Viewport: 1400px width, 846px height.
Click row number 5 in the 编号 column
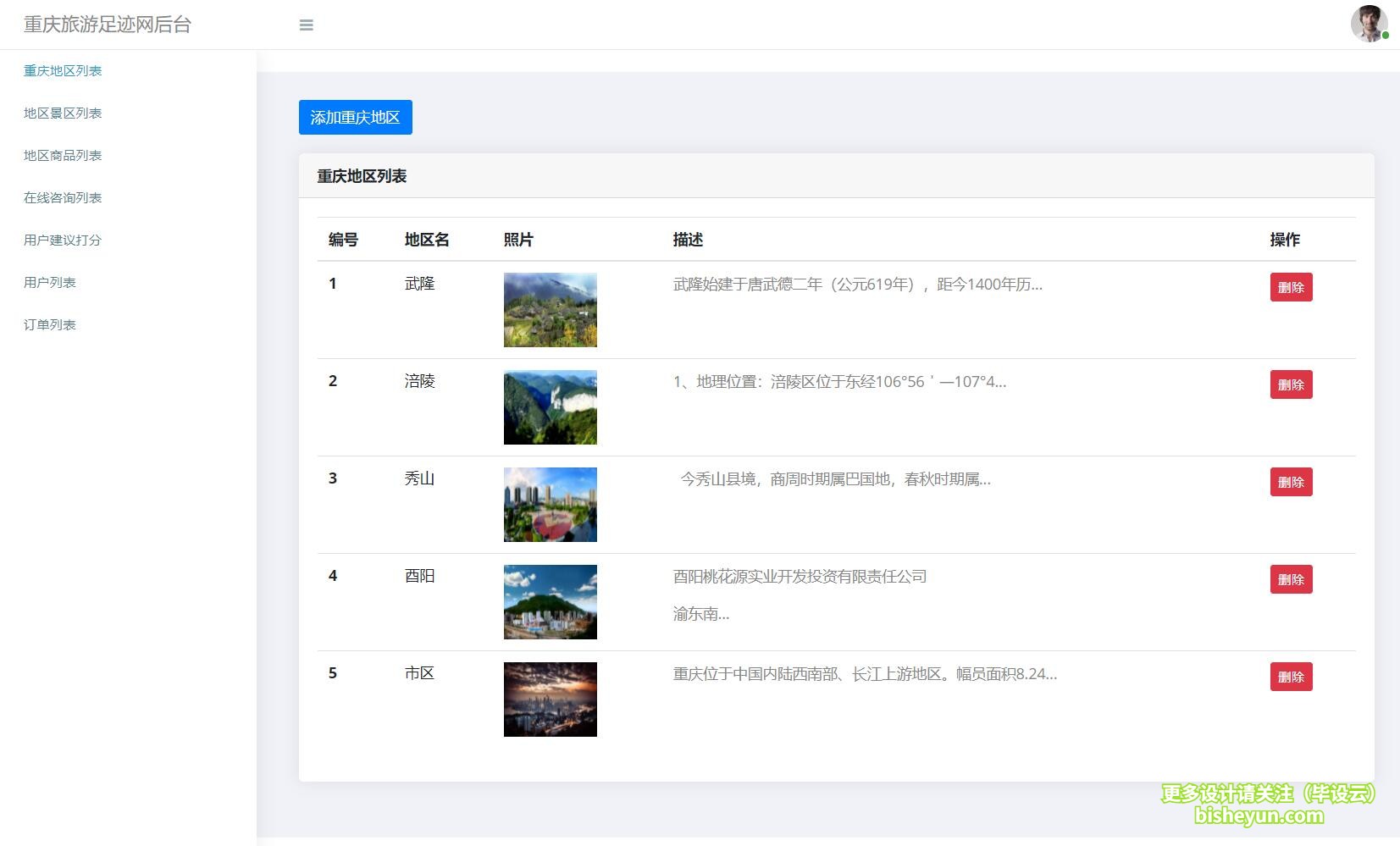[333, 673]
